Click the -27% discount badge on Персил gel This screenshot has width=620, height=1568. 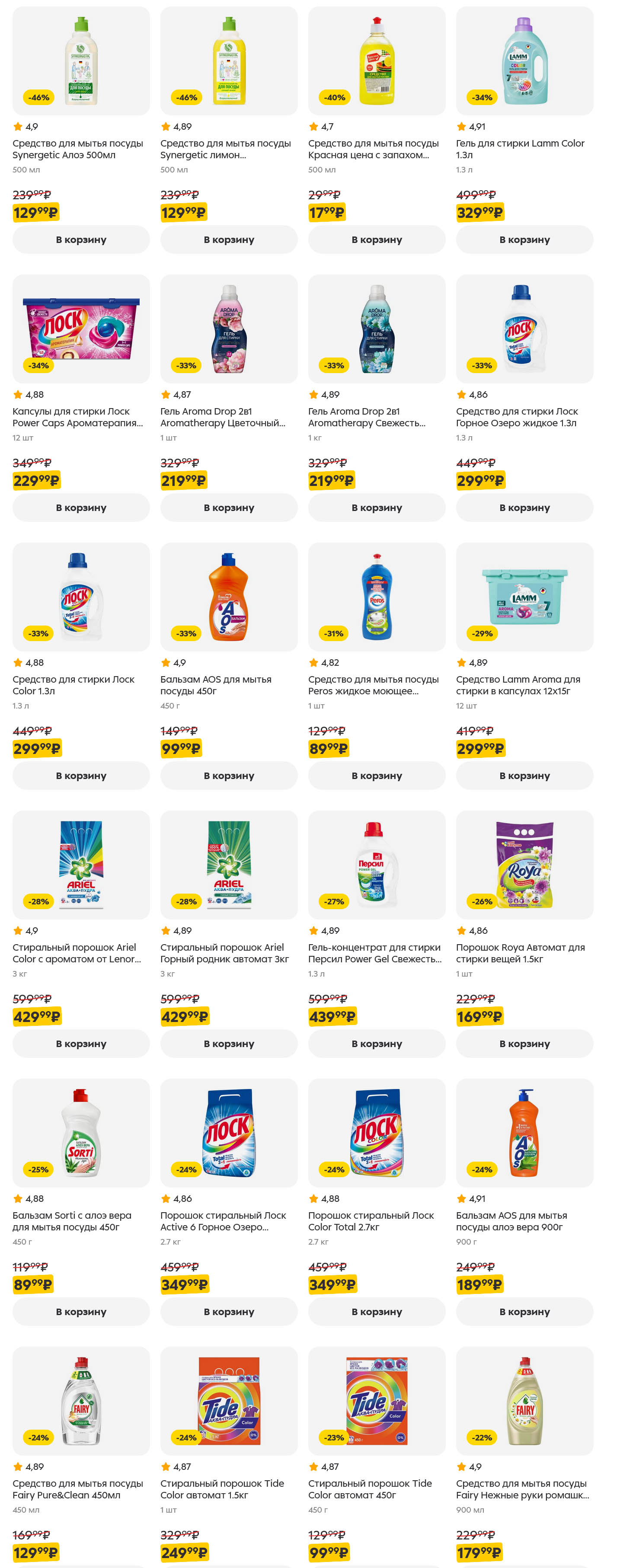point(334,901)
